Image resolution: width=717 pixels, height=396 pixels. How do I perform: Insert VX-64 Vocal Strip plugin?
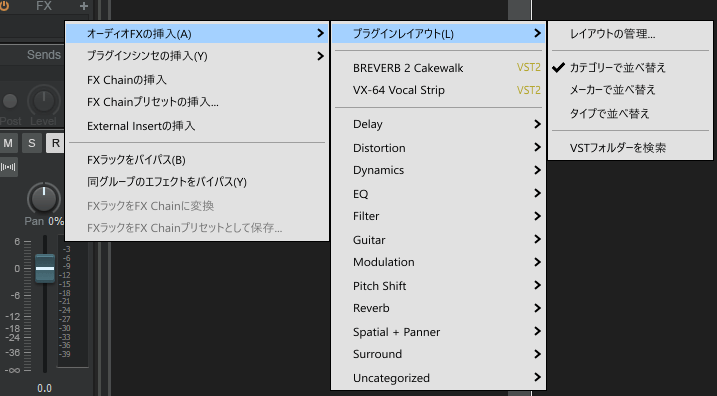coord(438,90)
